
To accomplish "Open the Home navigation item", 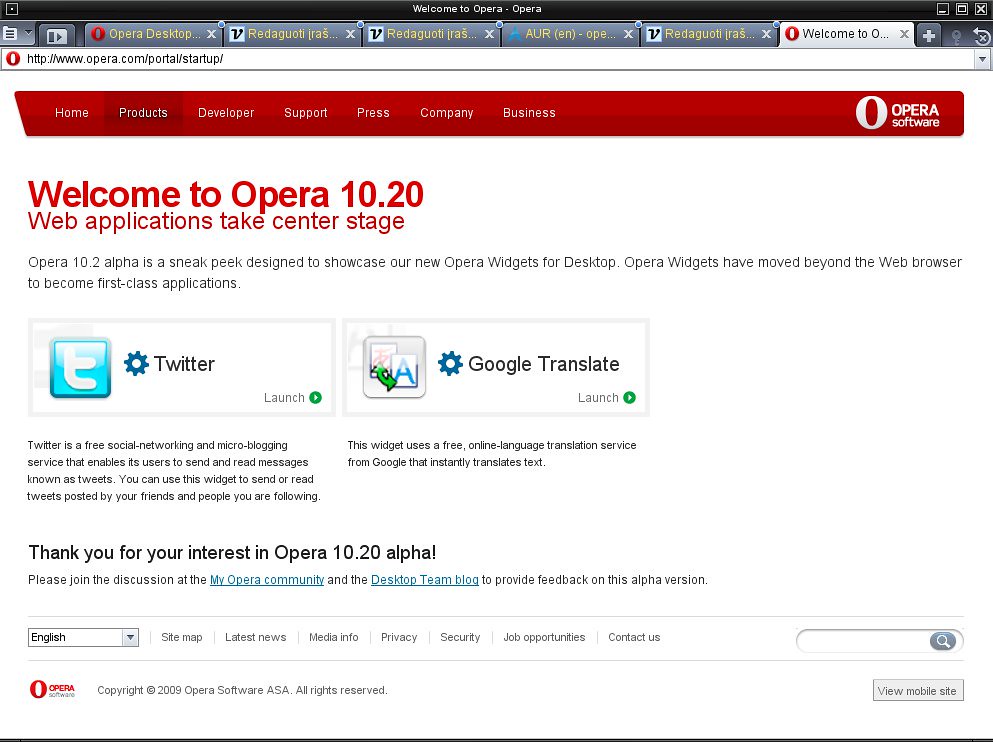I will tap(72, 113).
